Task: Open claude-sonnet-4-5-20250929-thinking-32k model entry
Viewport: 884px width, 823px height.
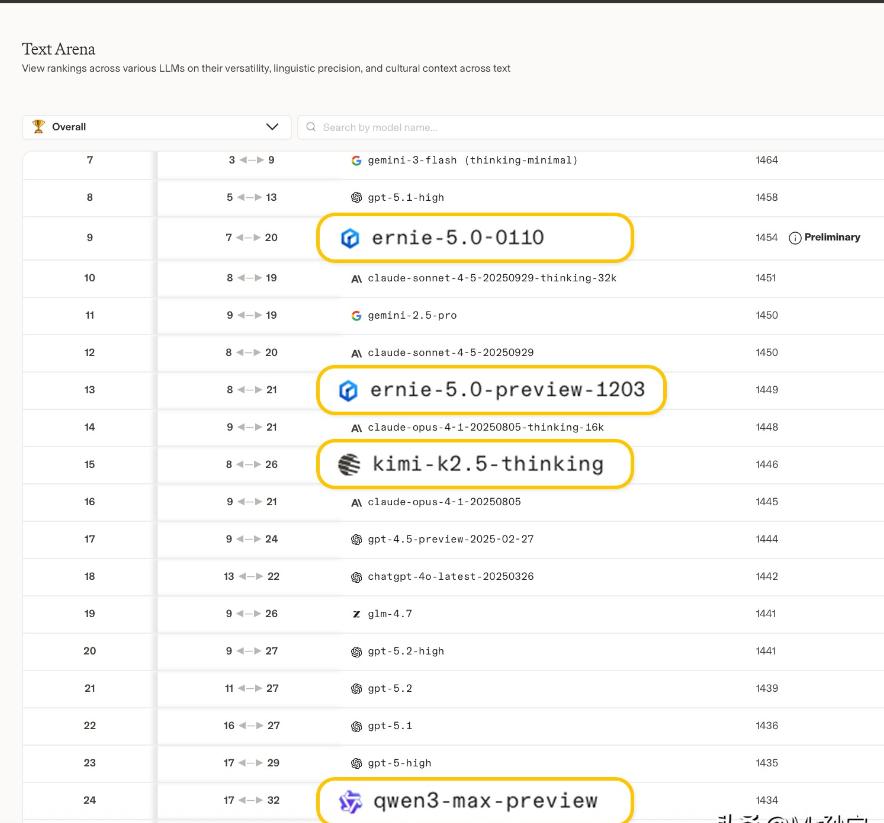Action: pos(492,278)
